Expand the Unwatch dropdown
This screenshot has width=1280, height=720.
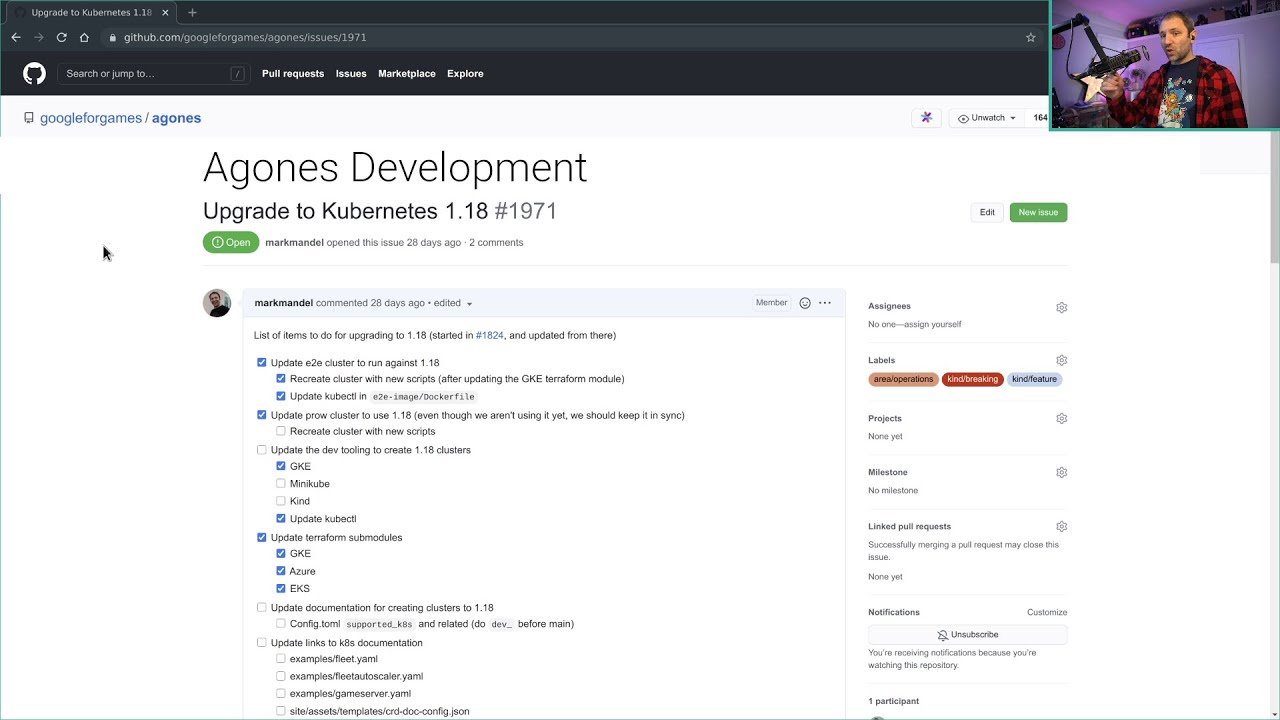pos(986,117)
